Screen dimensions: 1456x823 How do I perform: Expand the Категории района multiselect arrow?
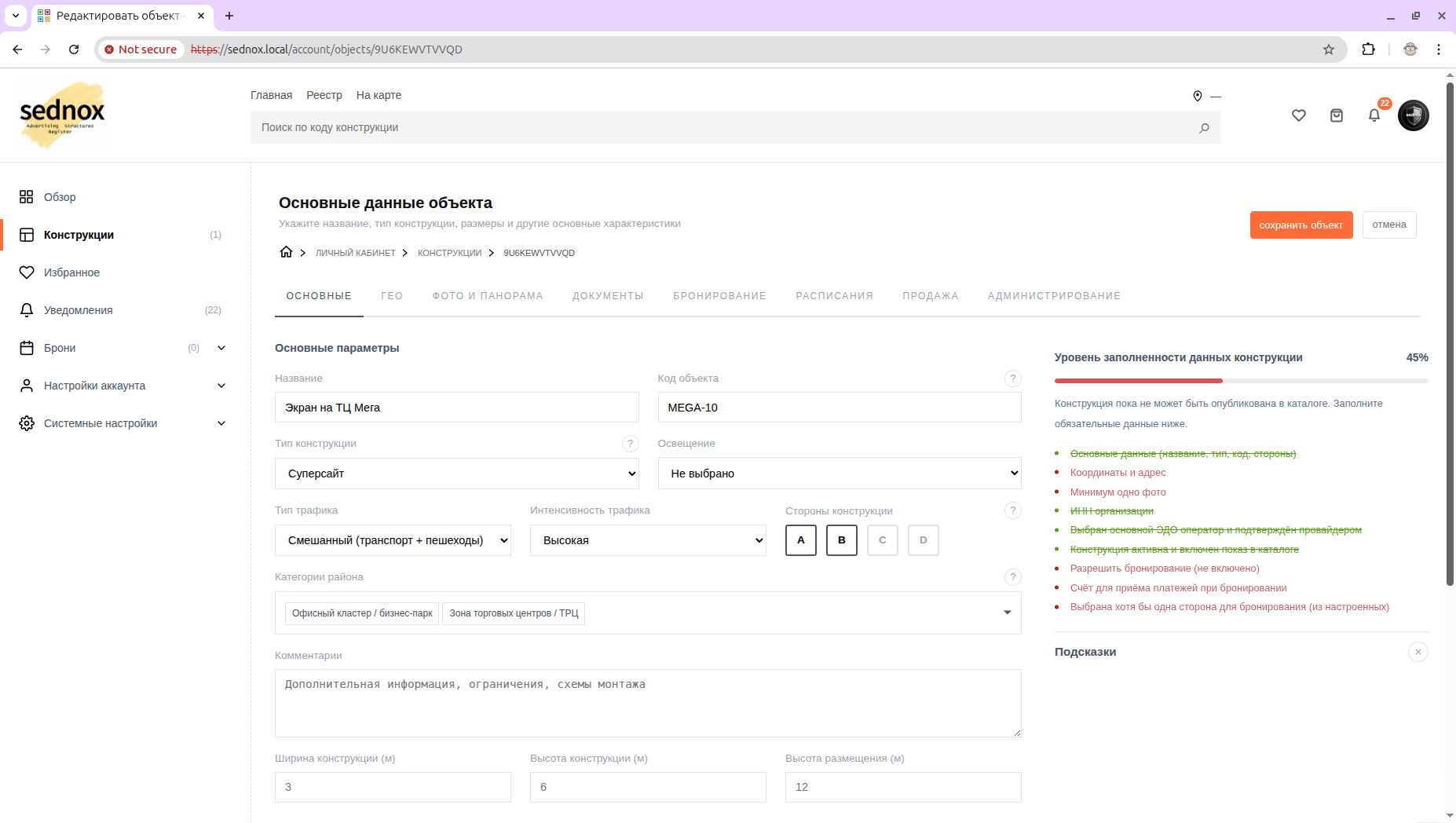[1008, 613]
